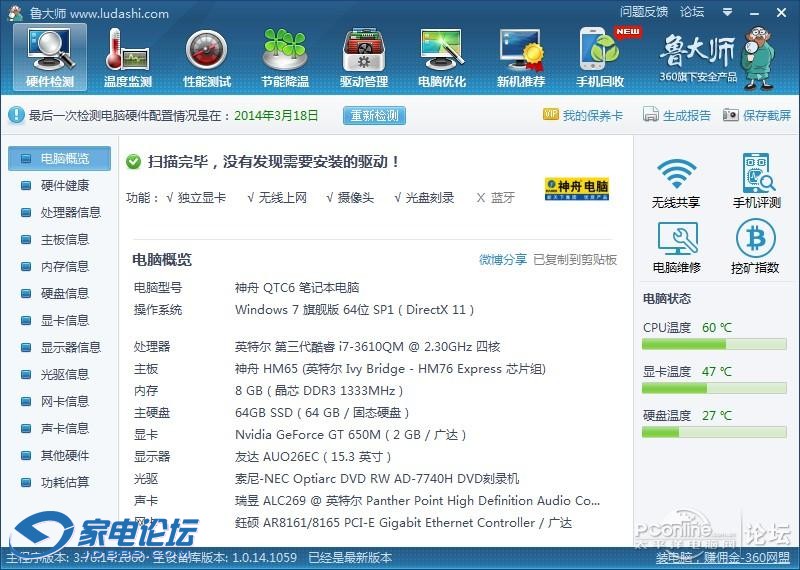The height and width of the screenshot is (570, 800).
Task: Open the 温度监测 temperature monitor tool
Action: pyautogui.click(x=127, y=56)
